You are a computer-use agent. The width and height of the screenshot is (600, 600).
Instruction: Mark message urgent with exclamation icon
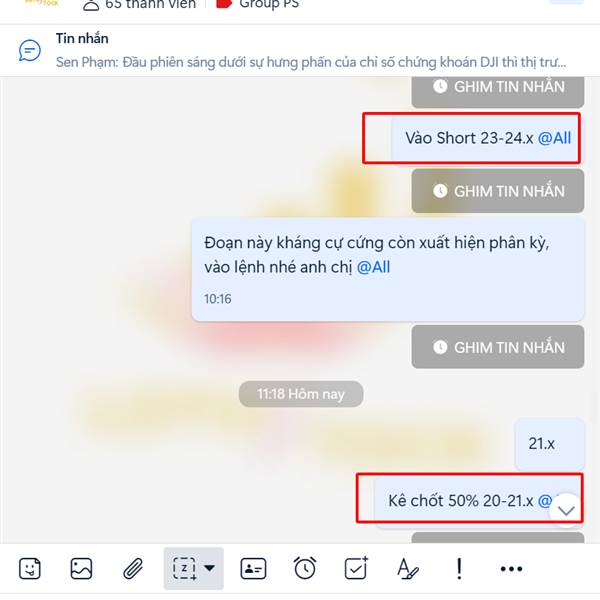(x=459, y=569)
